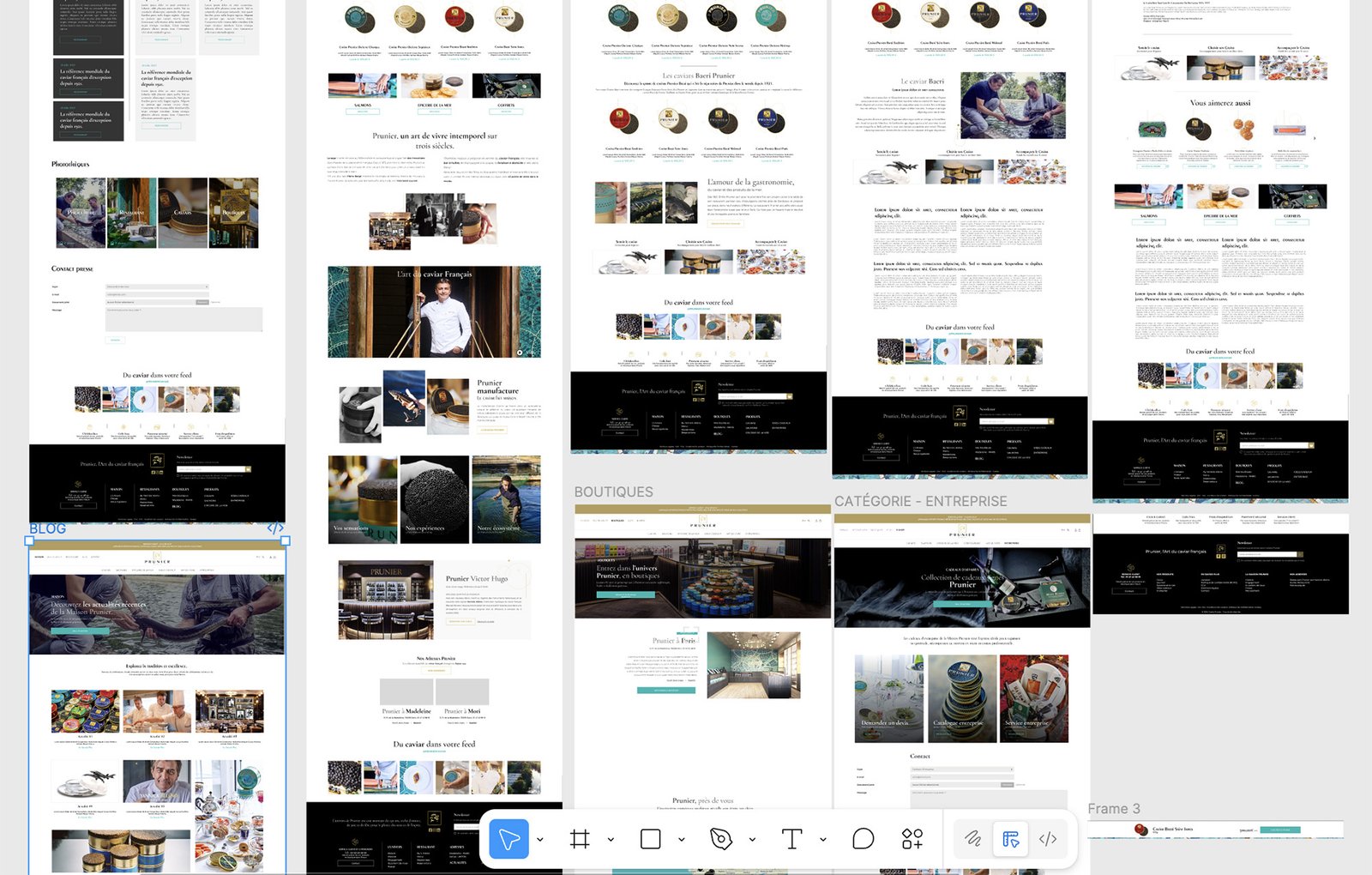Click the Contact form message field in Entreprise frame
This screenshot has width=1372, height=875.
[x=988, y=799]
